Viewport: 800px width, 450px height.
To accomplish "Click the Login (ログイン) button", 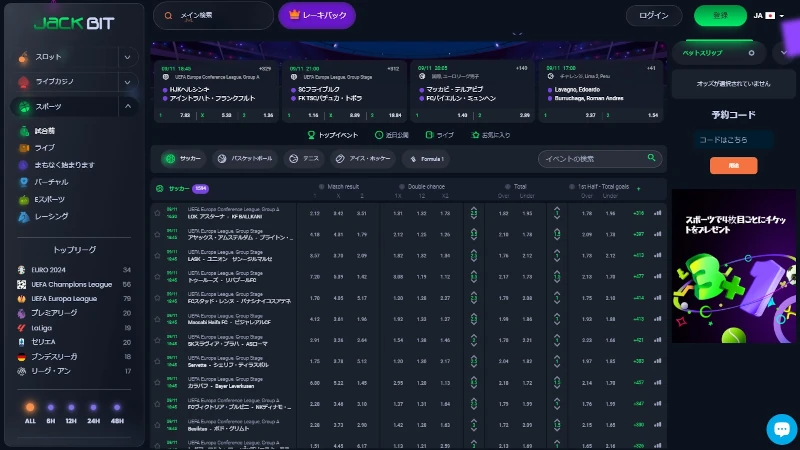I will coord(653,15).
